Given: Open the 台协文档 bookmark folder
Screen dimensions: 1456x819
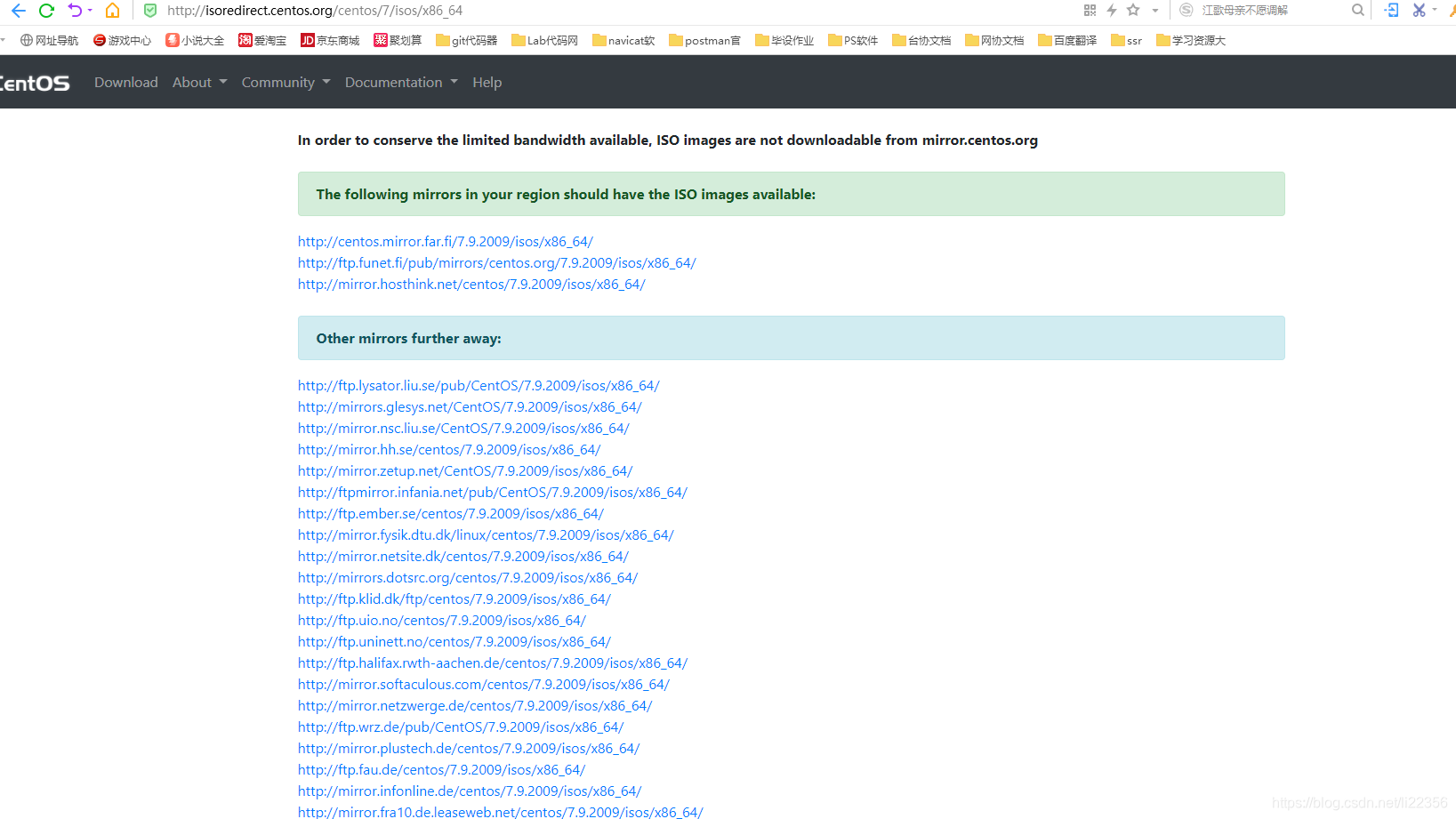Looking at the screenshot, I should (x=921, y=40).
